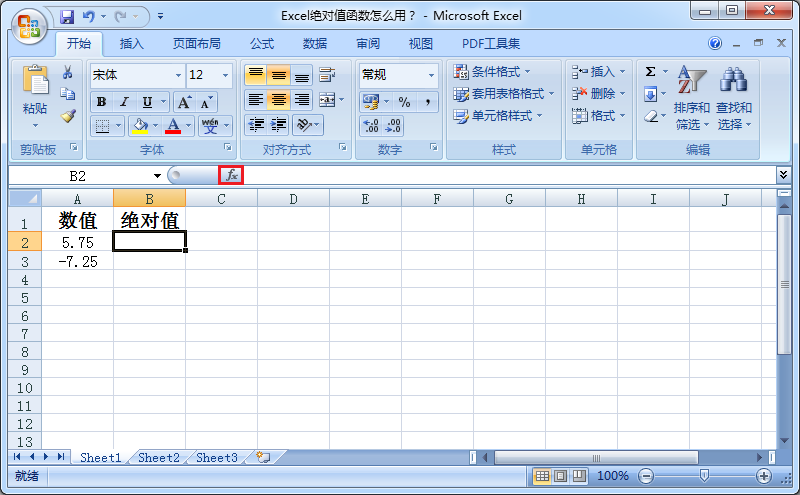Click AutoSum sigma icon

coord(651,71)
